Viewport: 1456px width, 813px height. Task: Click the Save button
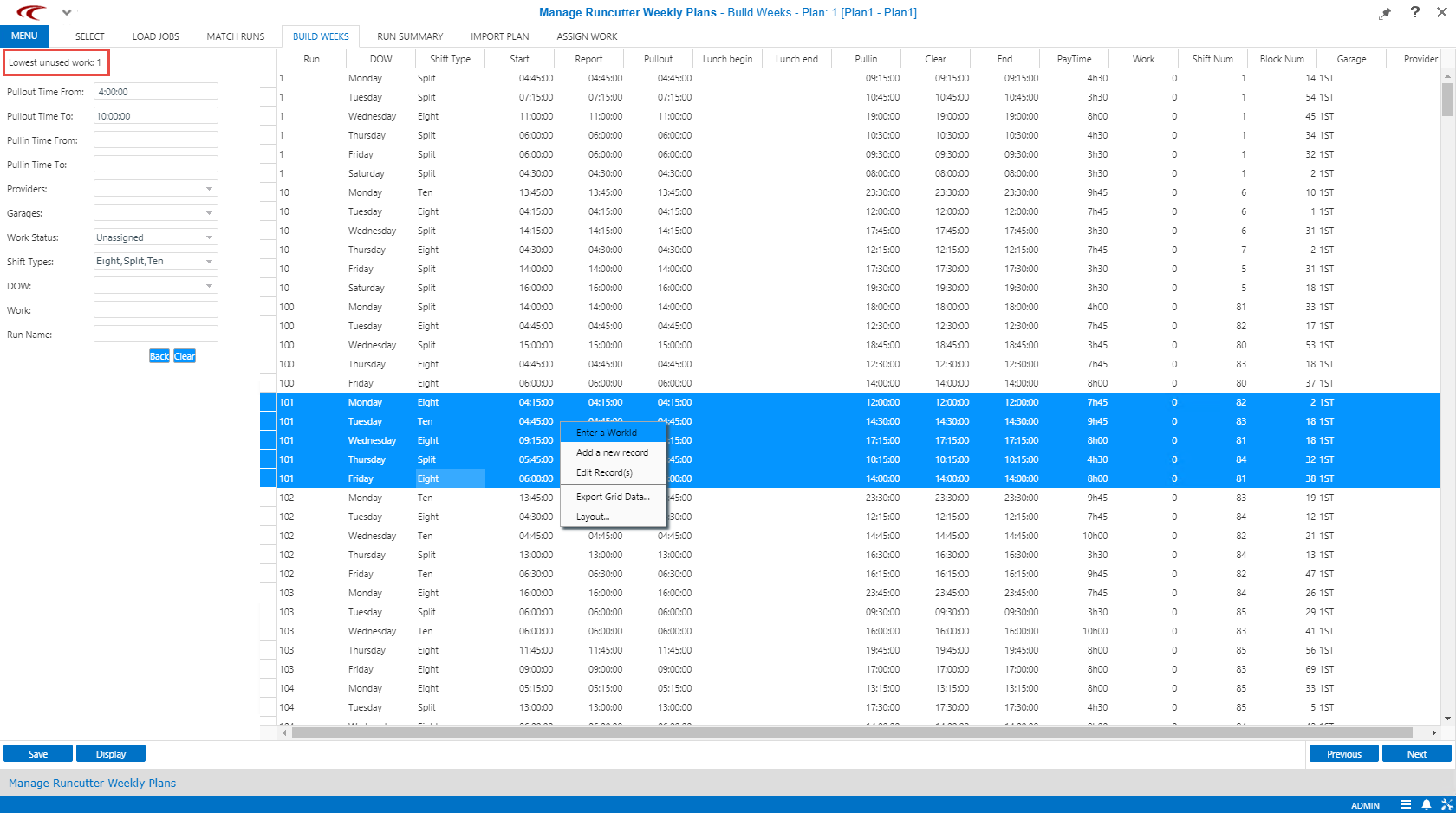[37, 753]
